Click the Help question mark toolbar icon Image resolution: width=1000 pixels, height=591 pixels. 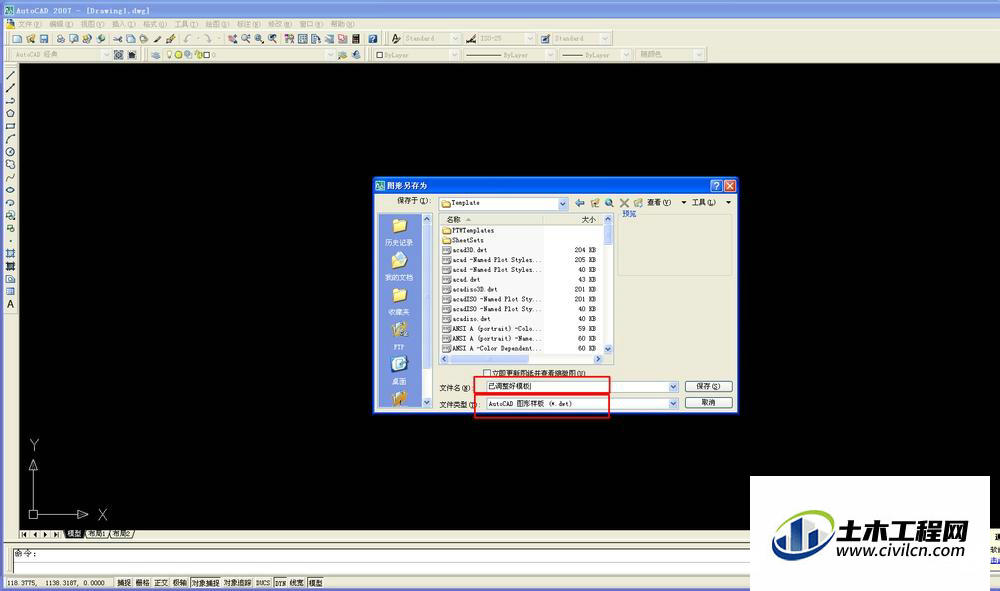coord(373,39)
